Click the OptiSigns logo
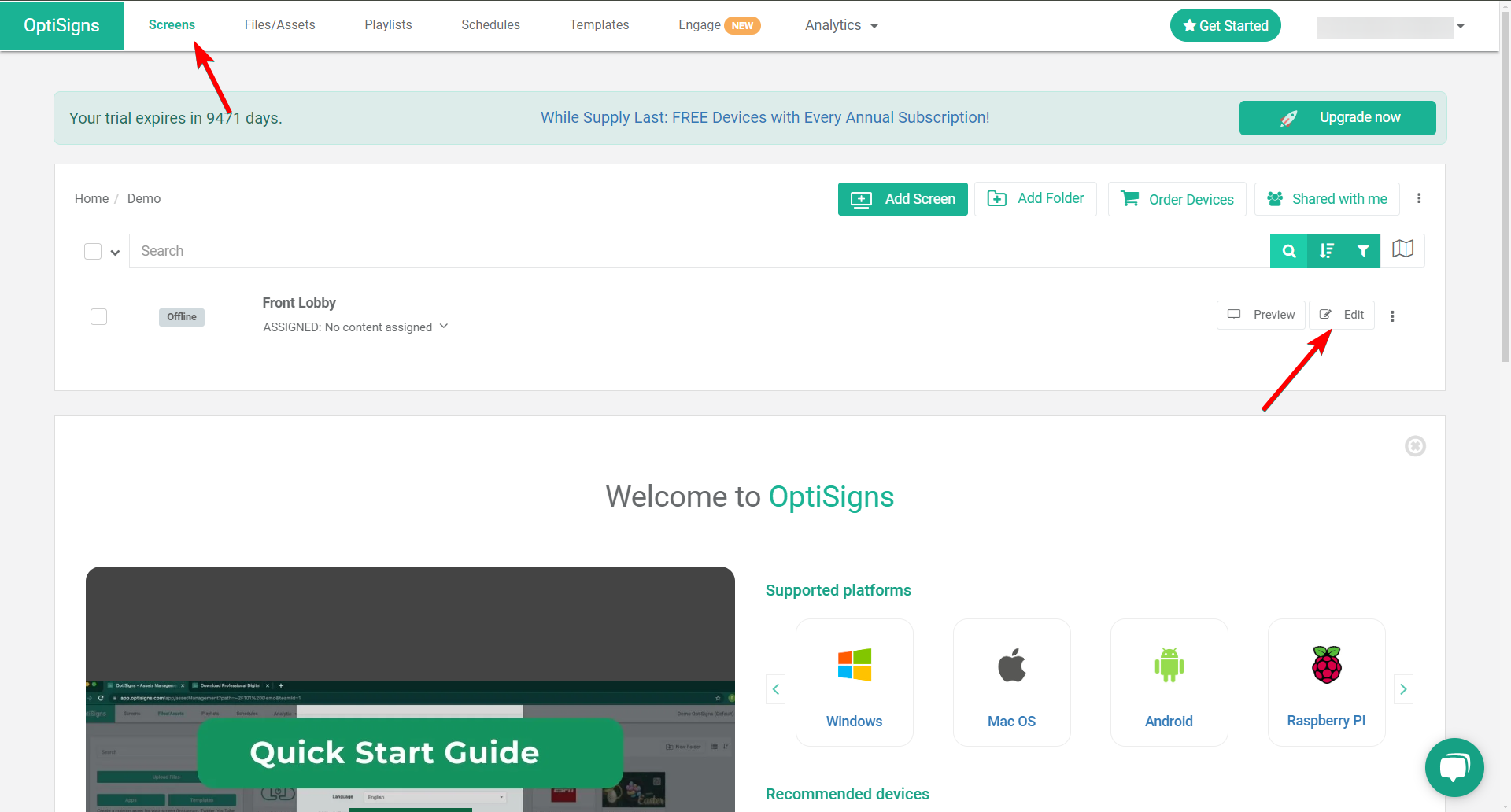This screenshot has width=1511, height=812. click(x=61, y=25)
